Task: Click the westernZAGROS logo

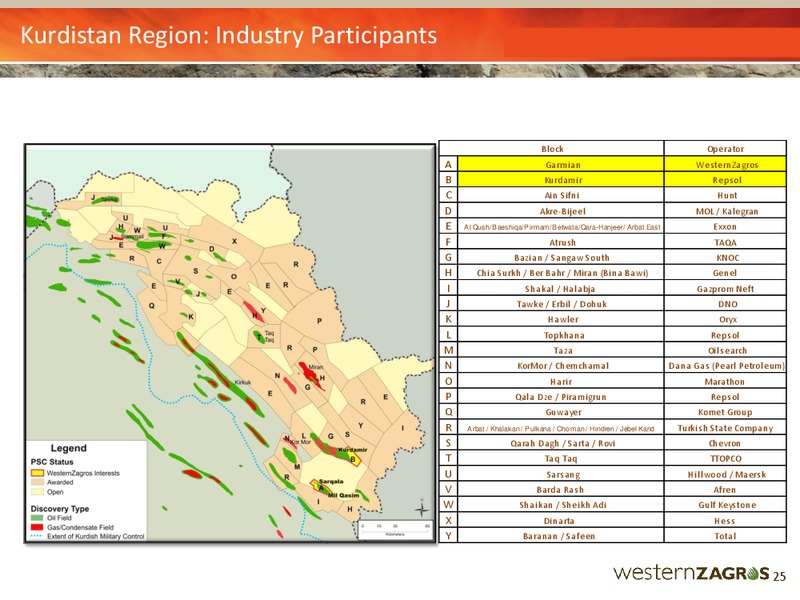Action: [691, 573]
